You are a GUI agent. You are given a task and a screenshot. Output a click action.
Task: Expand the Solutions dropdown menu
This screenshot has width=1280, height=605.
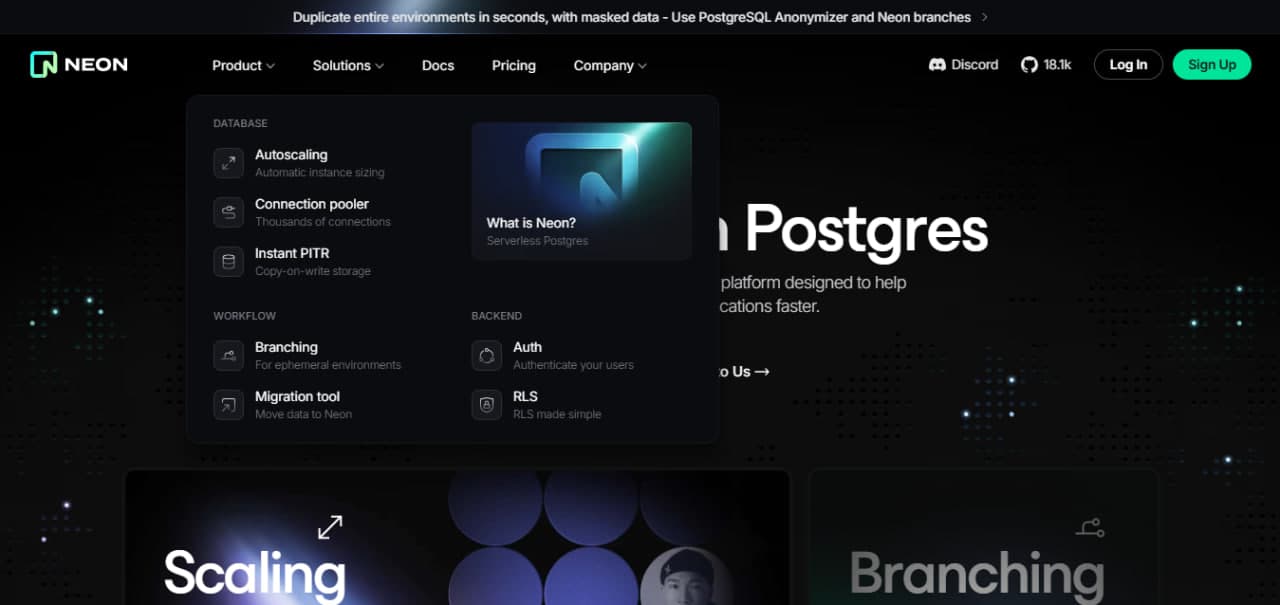[348, 65]
